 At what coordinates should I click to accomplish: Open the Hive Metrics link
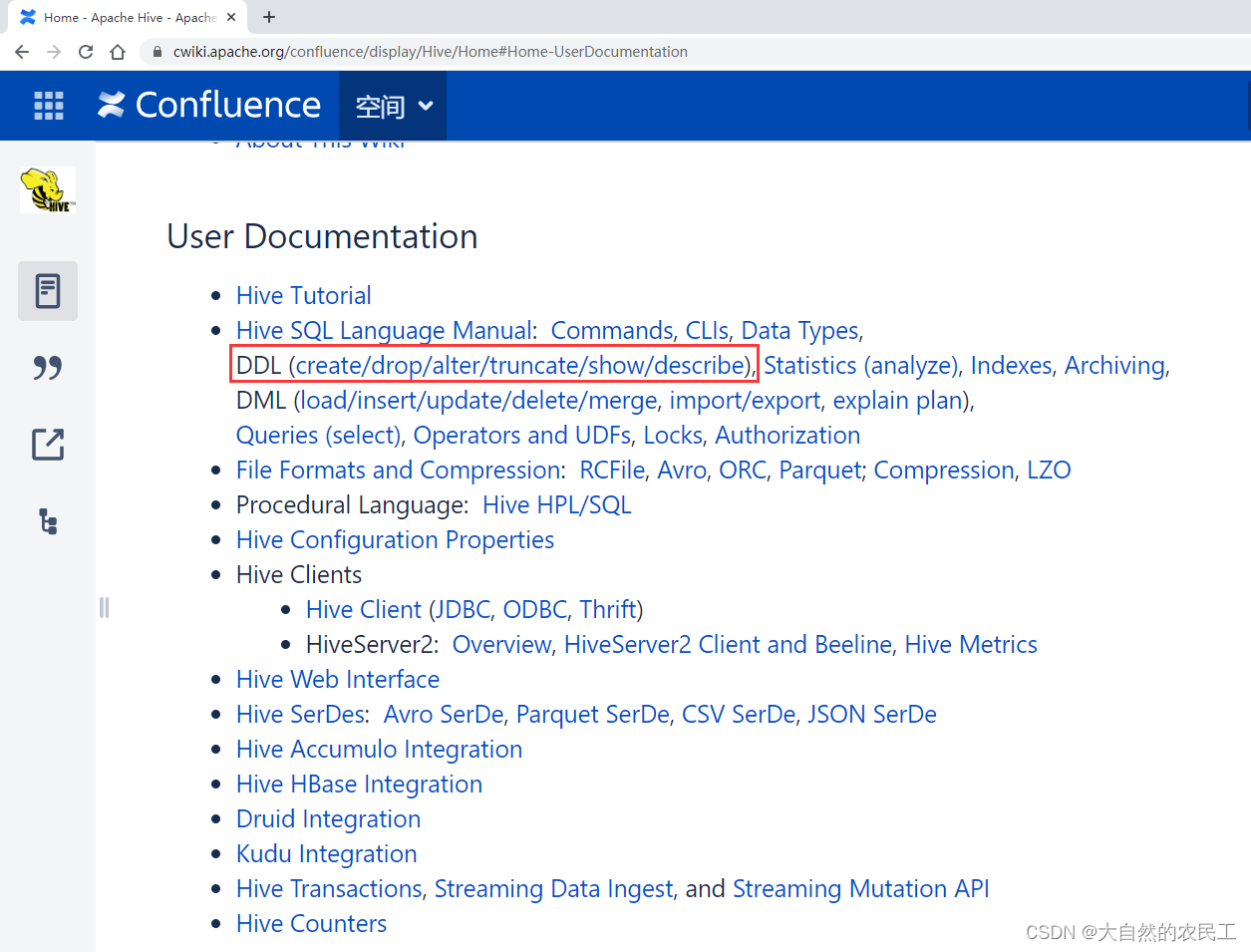click(x=971, y=645)
